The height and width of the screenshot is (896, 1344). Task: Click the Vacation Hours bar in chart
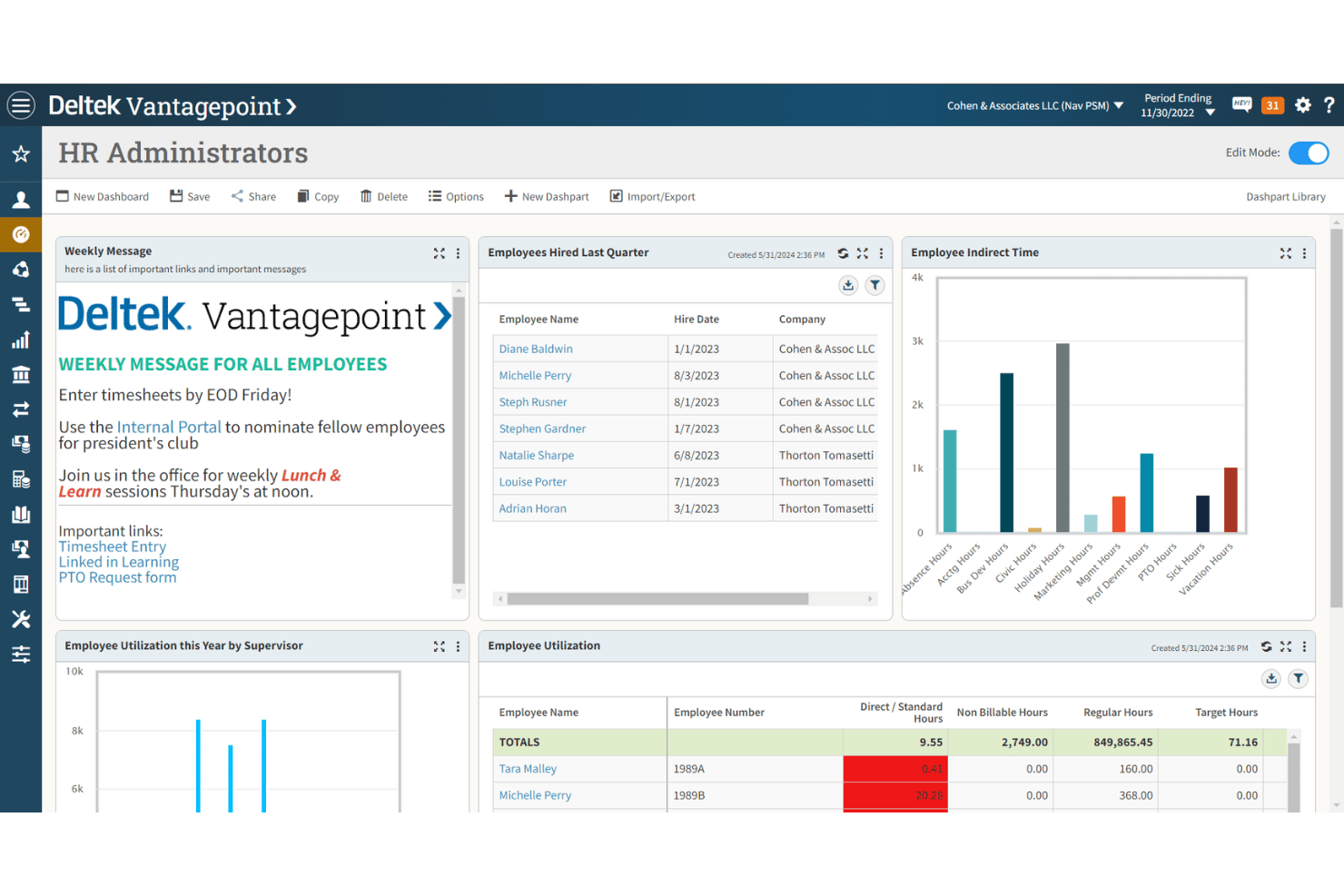point(1230,499)
